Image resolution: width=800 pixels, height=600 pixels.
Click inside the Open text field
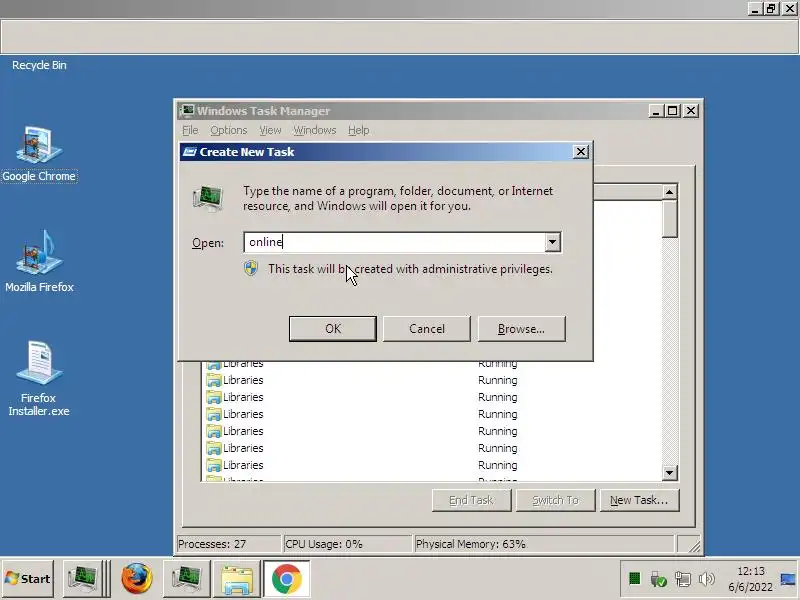click(x=394, y=242)
